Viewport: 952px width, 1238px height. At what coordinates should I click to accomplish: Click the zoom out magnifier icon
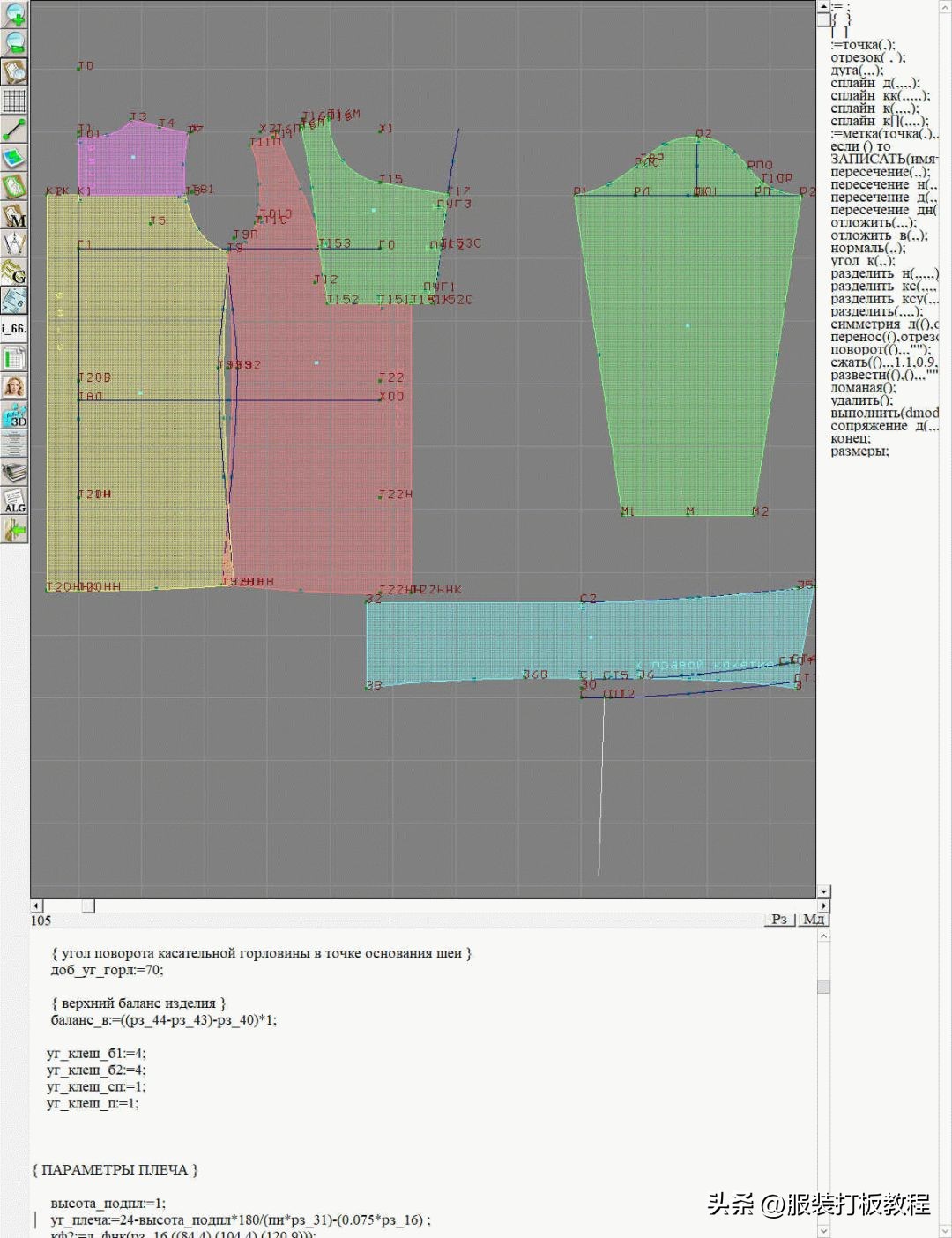click(15, 43)
